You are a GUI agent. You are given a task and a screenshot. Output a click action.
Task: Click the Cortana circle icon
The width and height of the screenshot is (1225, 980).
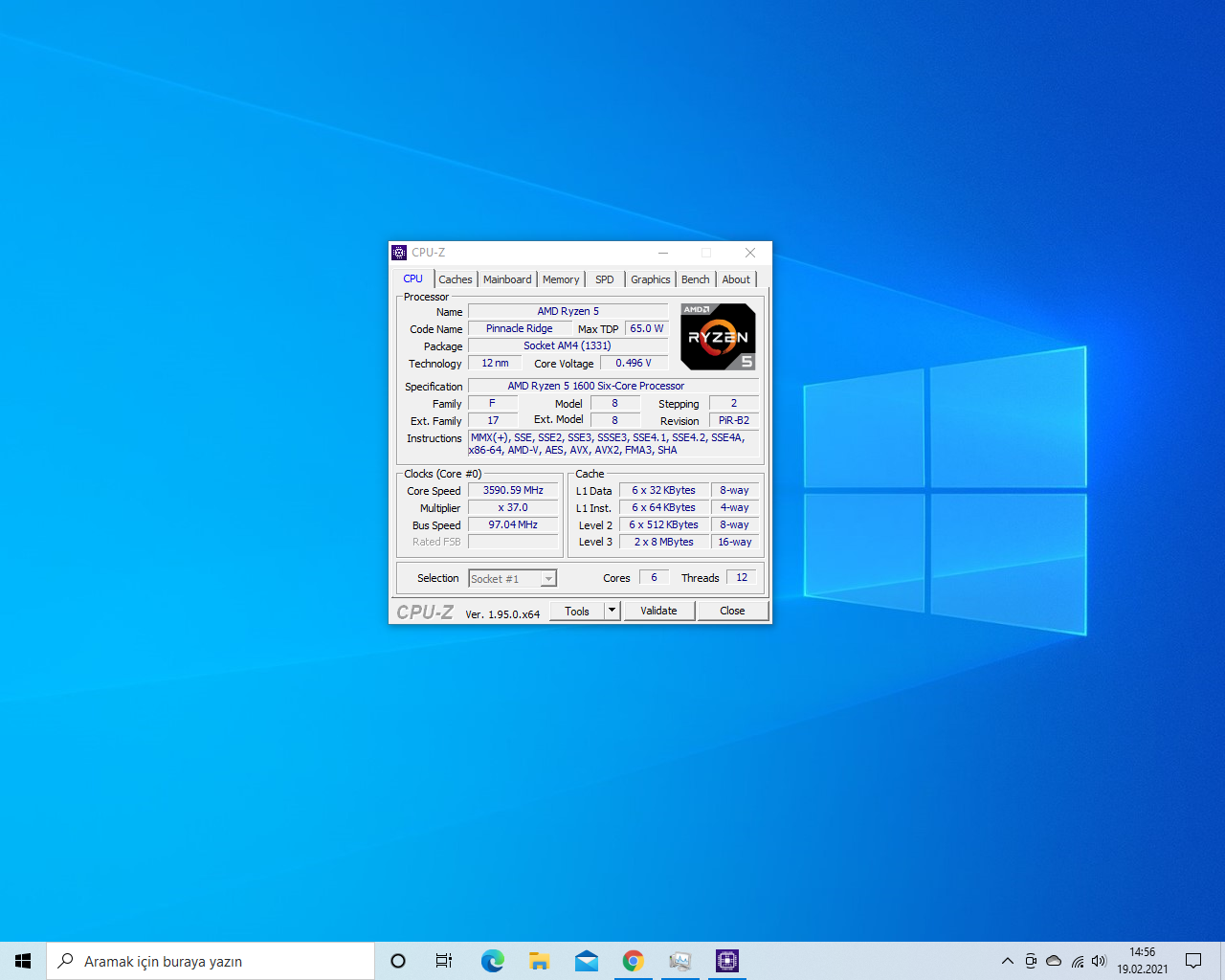point(398,961)
